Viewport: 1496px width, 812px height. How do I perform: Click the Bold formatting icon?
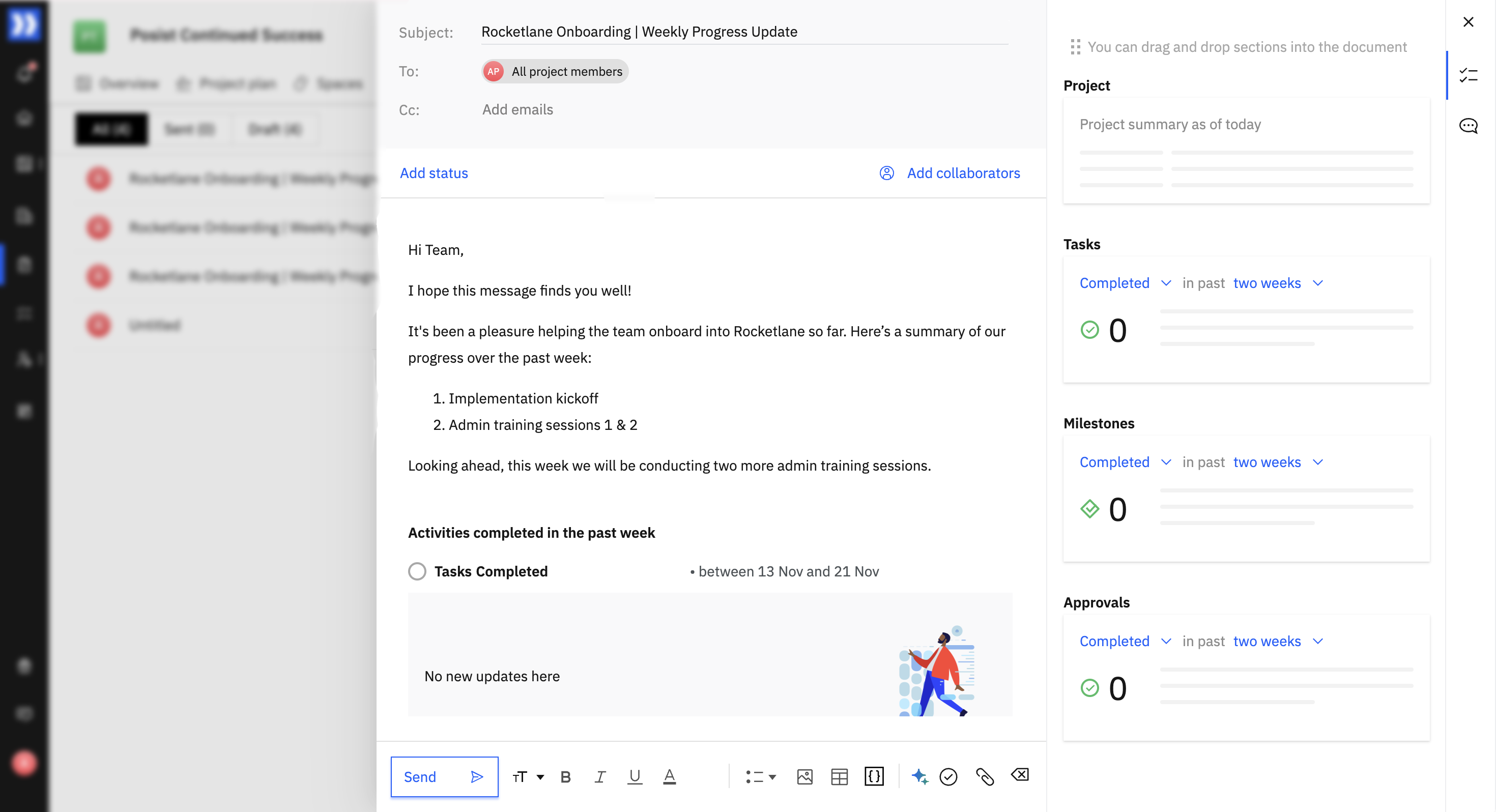pos(565,776)
